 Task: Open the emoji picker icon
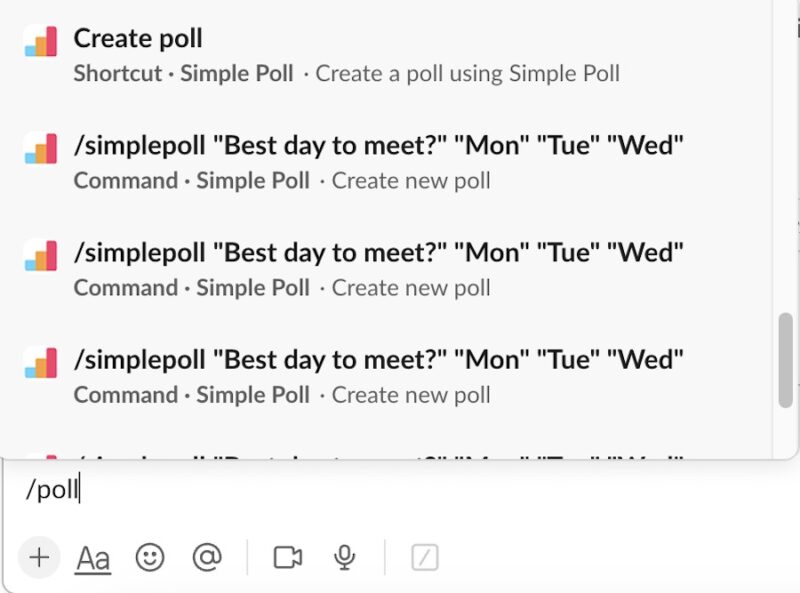pos(148,558)
